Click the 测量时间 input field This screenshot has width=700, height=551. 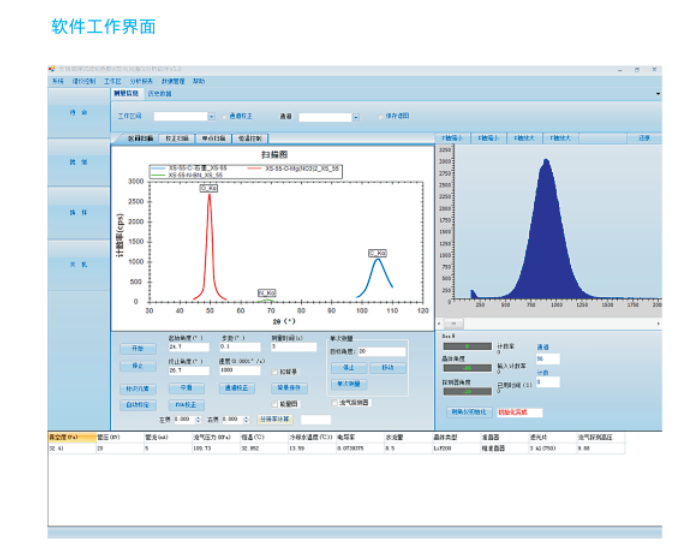pos(294,347)
